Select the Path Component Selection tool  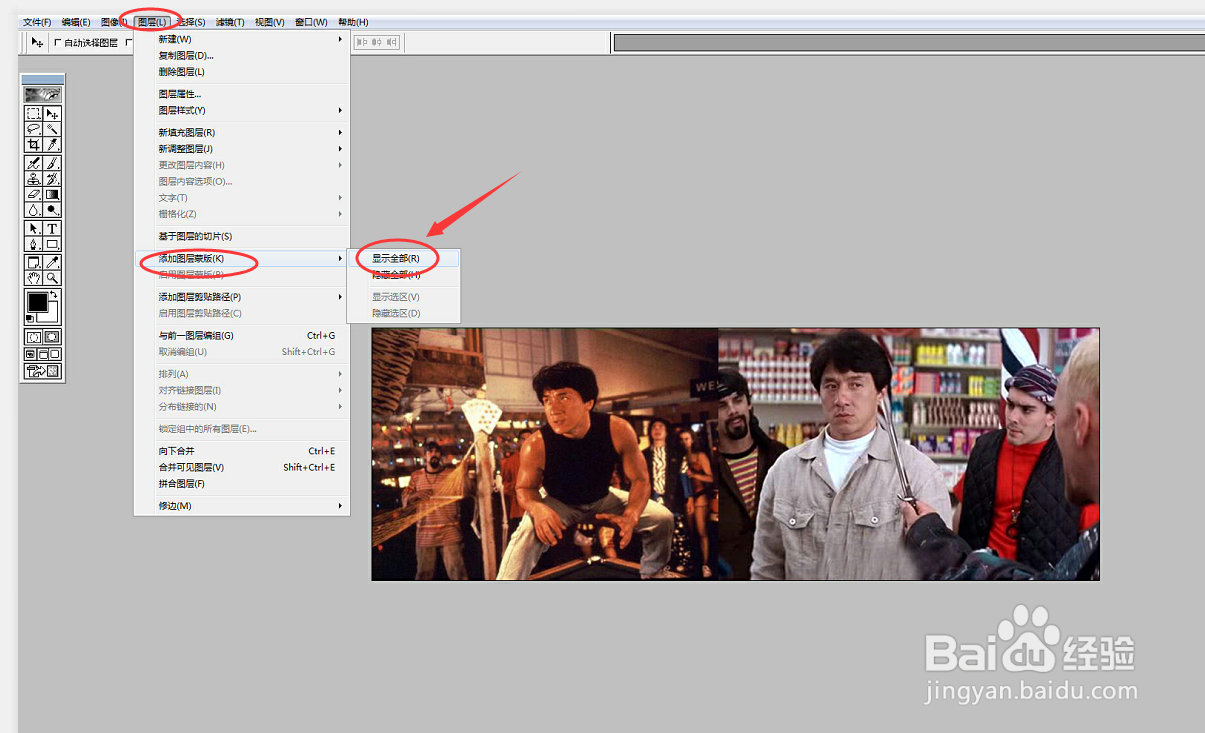[x=33, y=228]
